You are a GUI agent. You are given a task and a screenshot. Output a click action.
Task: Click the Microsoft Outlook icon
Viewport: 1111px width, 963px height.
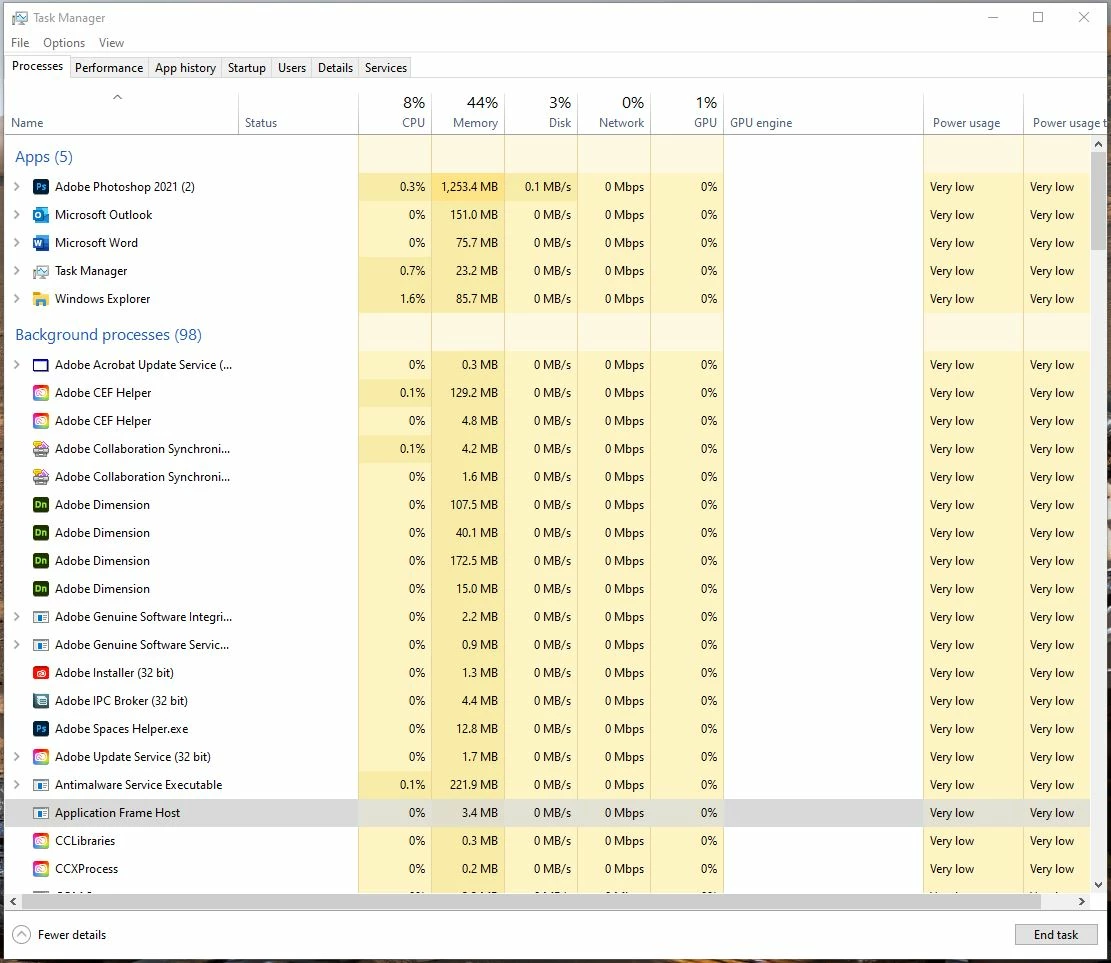click(x=41, y=215)
